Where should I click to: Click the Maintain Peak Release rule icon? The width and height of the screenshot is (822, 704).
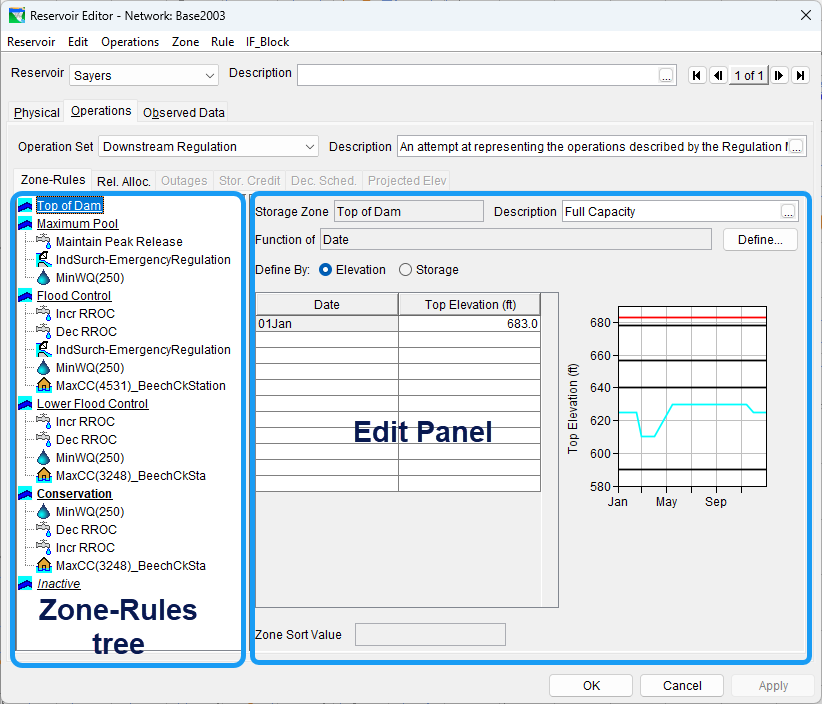[x=44, y=242]
